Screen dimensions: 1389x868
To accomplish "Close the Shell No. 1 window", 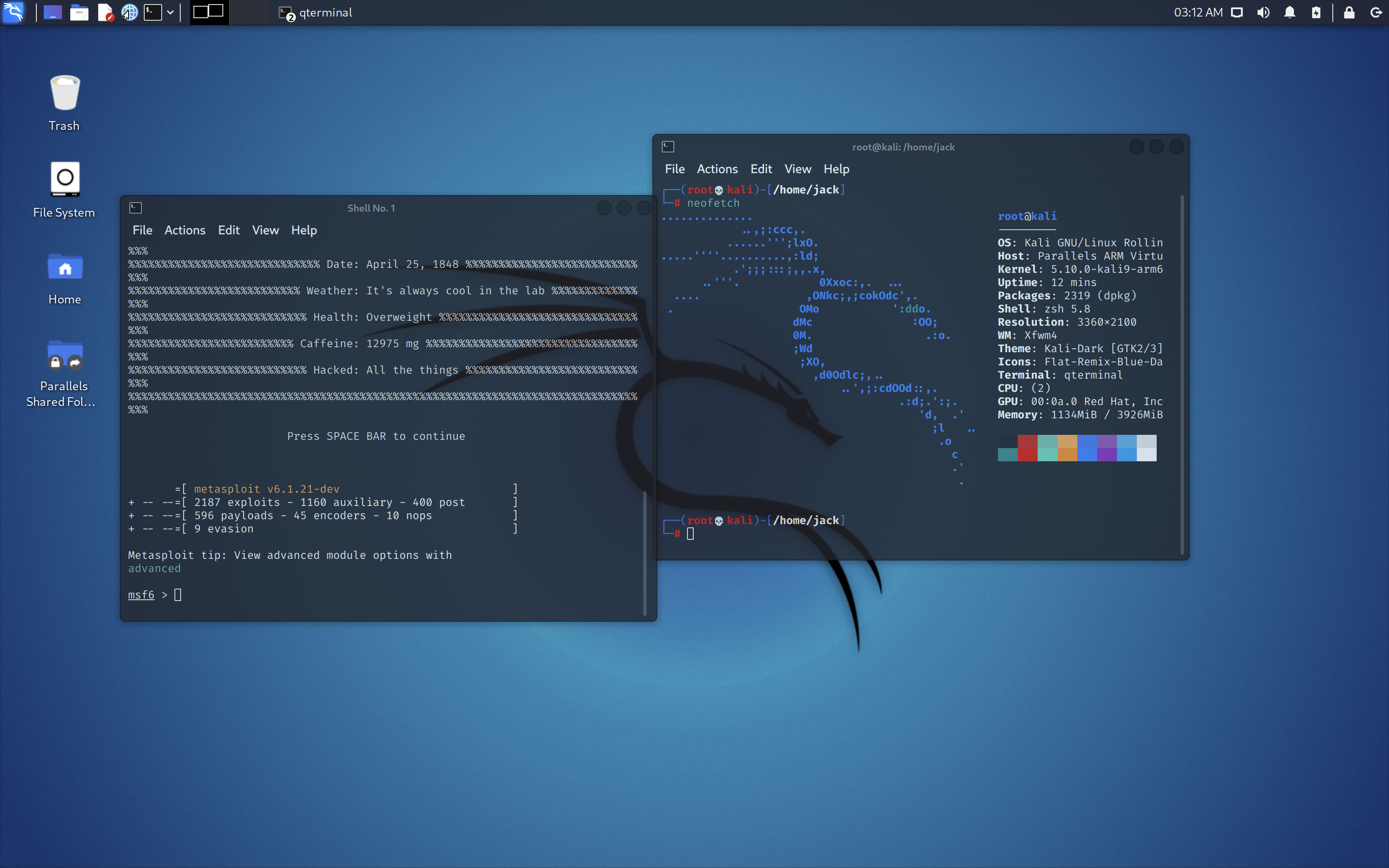I will point(644,208).
